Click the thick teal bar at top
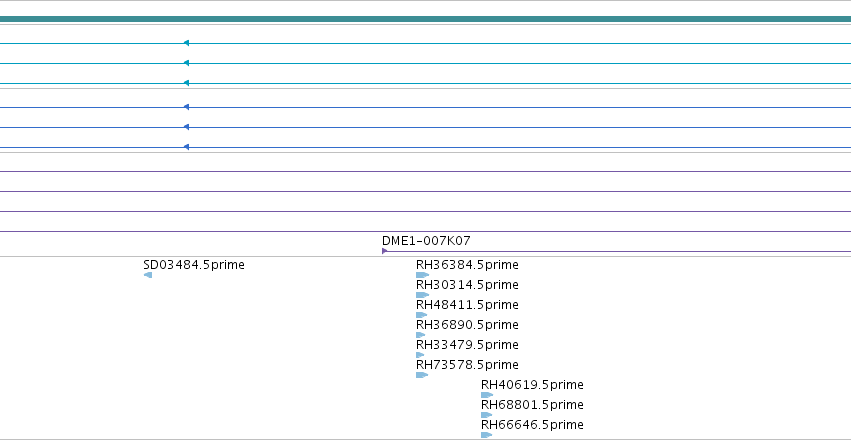The image size is (851, 440). point(426,19)
